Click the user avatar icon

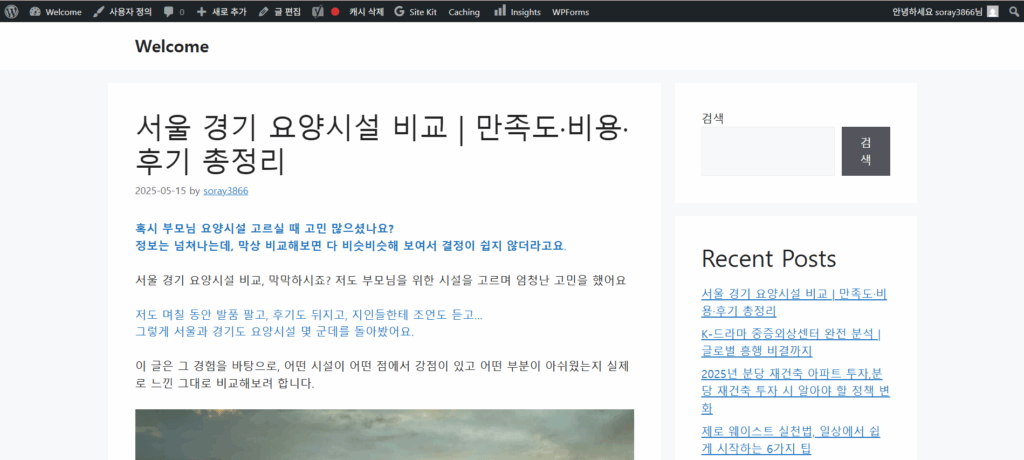(992, 11)
